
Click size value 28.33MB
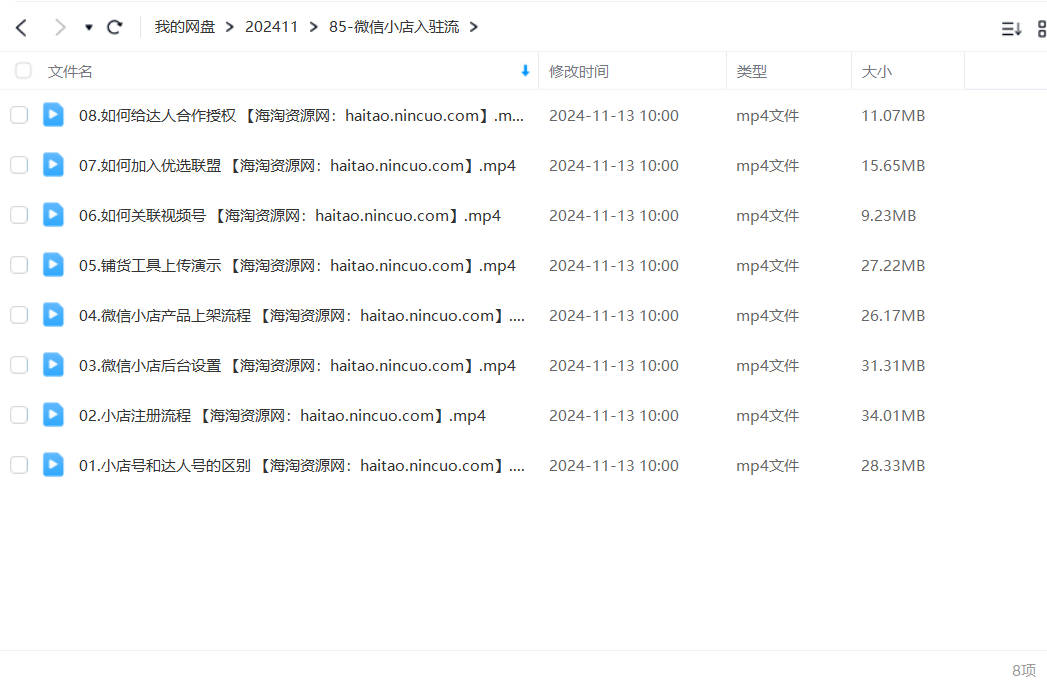893,466
